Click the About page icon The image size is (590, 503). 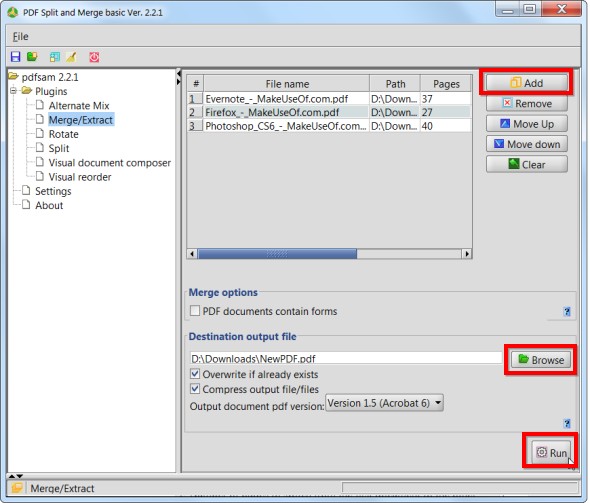(x=26, y=205)
